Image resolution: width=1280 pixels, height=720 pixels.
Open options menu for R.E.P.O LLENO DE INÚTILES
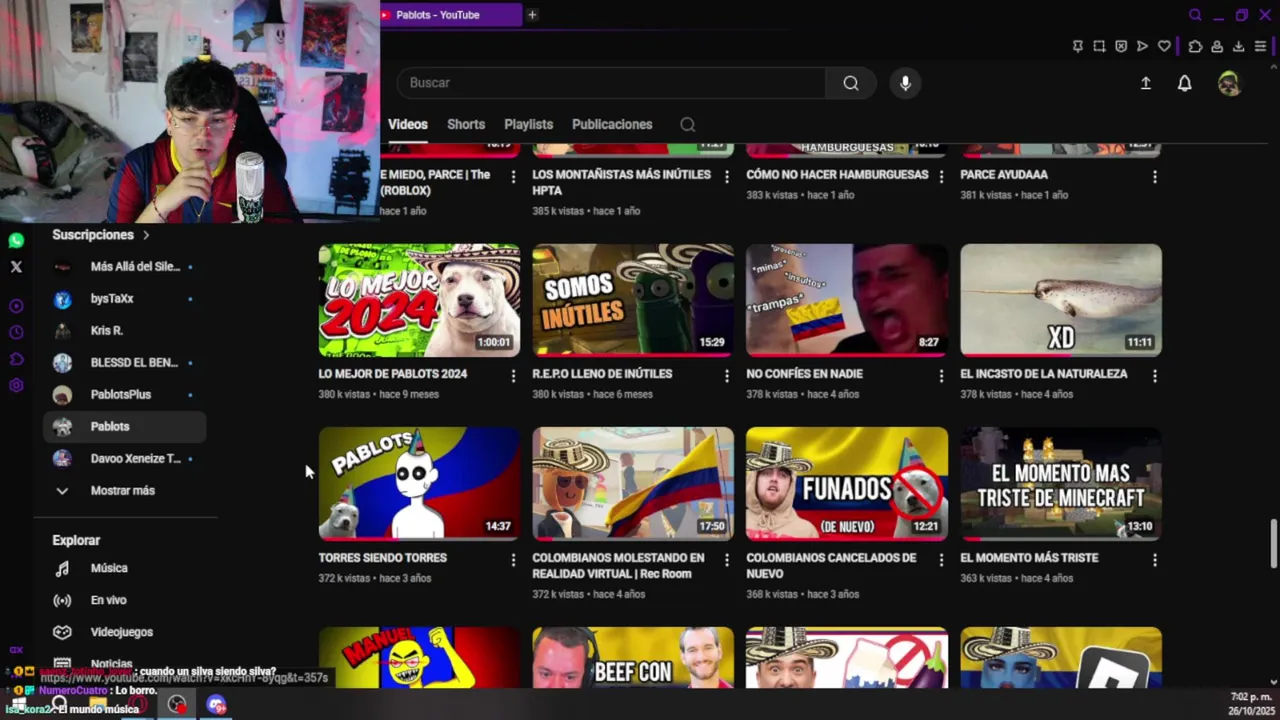tap(727, 376)
